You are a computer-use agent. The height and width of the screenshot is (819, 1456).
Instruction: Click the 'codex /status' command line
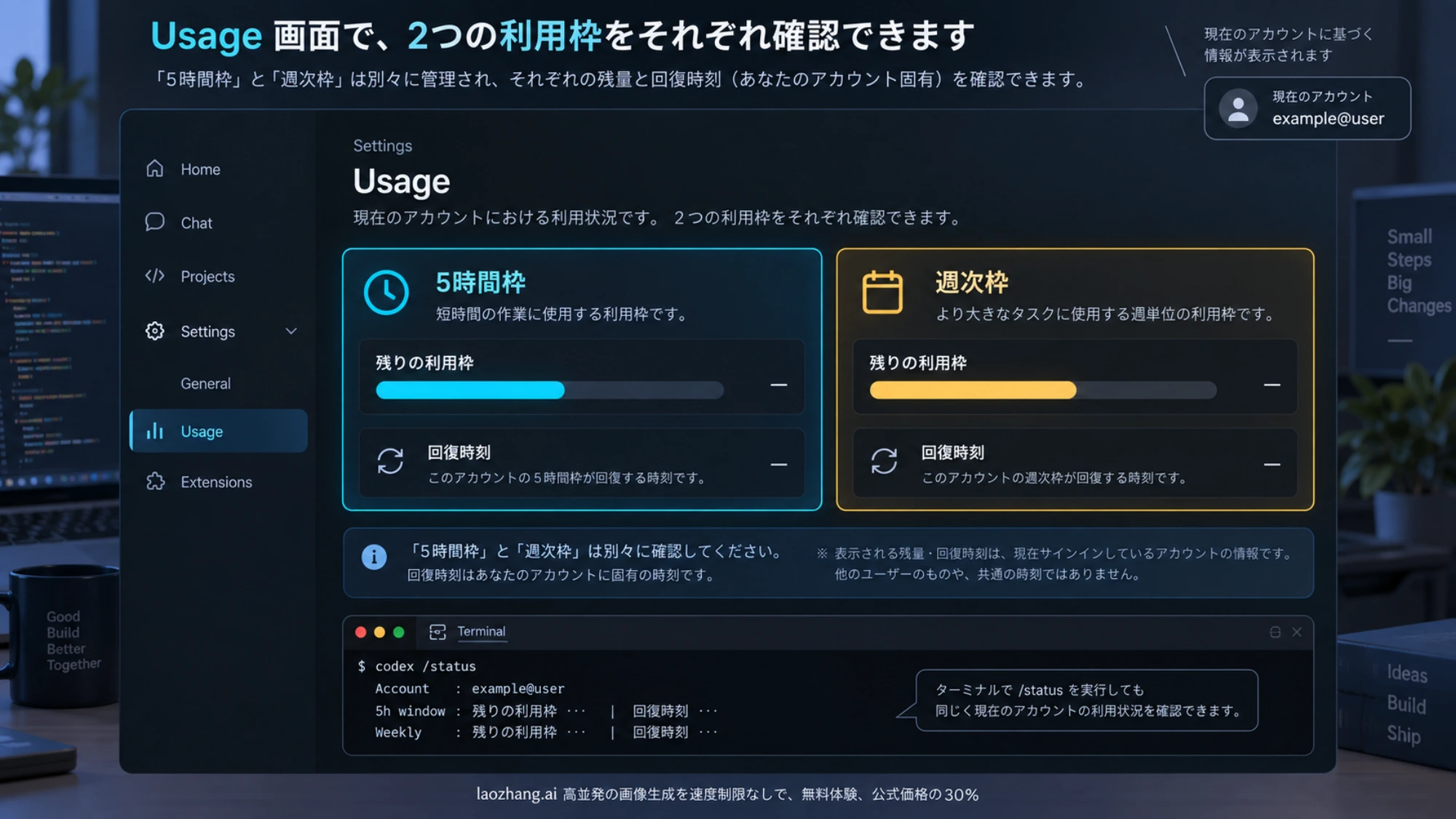coord(416,666)
